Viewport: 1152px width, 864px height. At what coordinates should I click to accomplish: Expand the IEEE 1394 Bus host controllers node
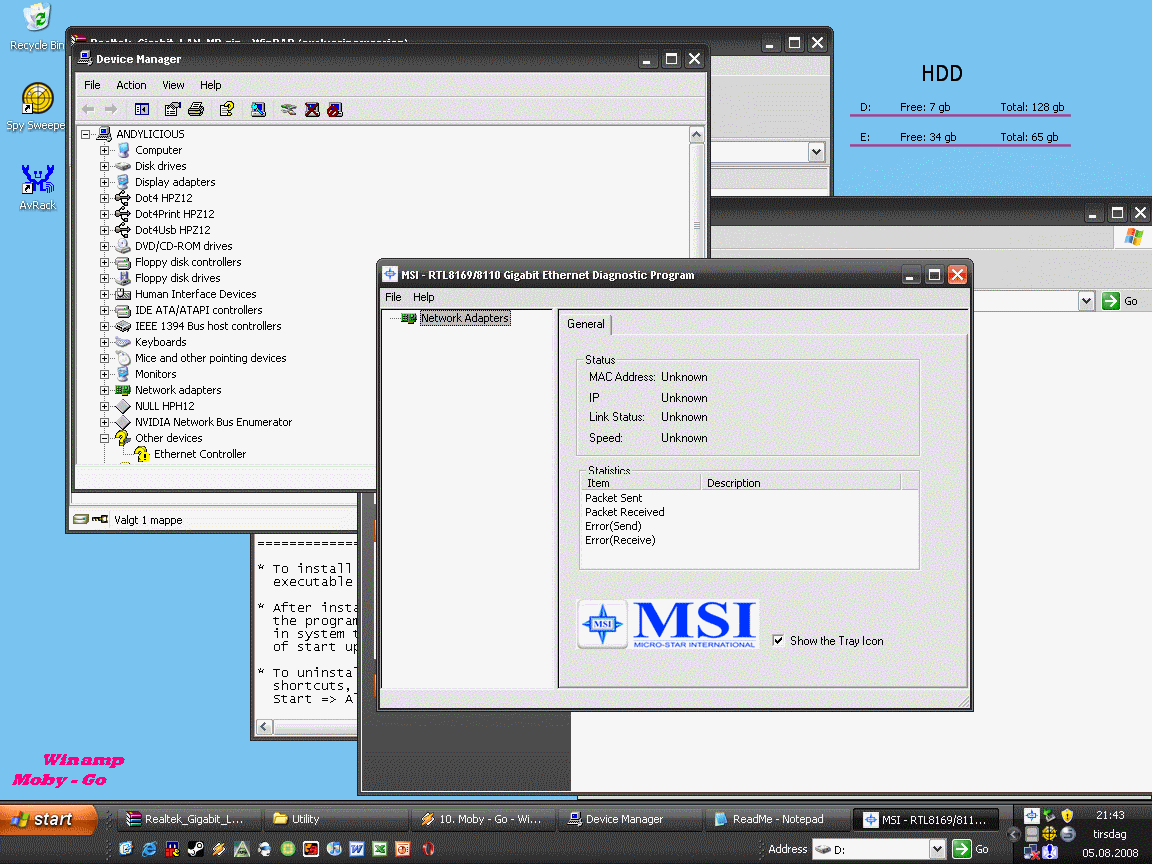(104, 326)
